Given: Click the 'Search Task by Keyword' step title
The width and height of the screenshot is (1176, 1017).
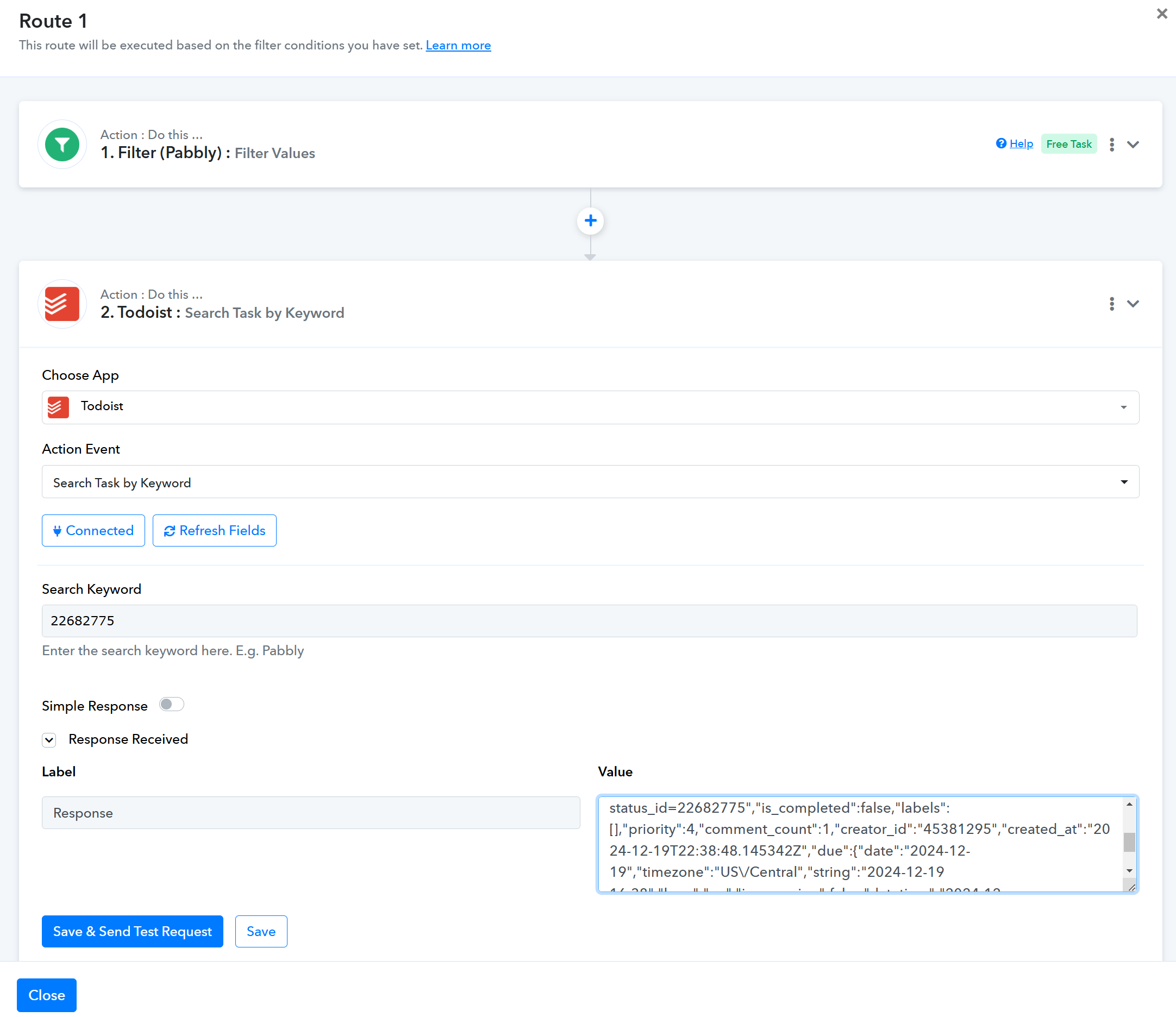Looking at the screenshot, I should [265, 313].
